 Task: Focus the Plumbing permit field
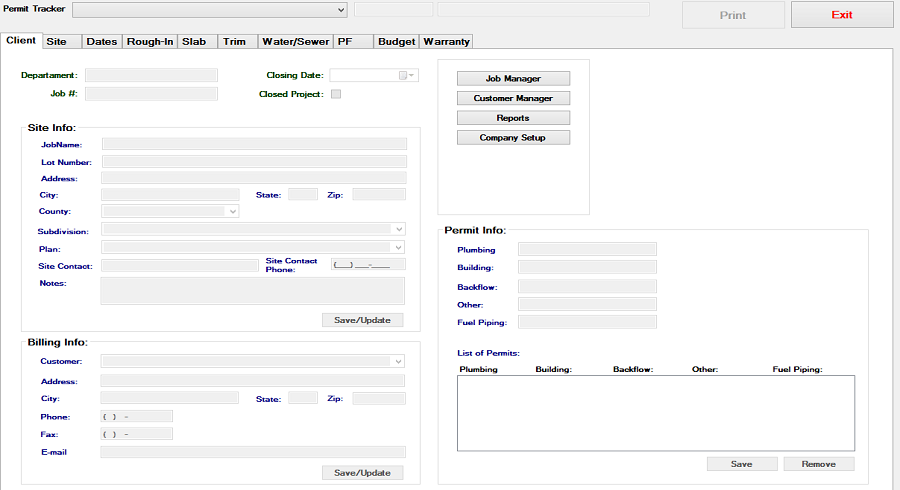[x=587, y=249]
